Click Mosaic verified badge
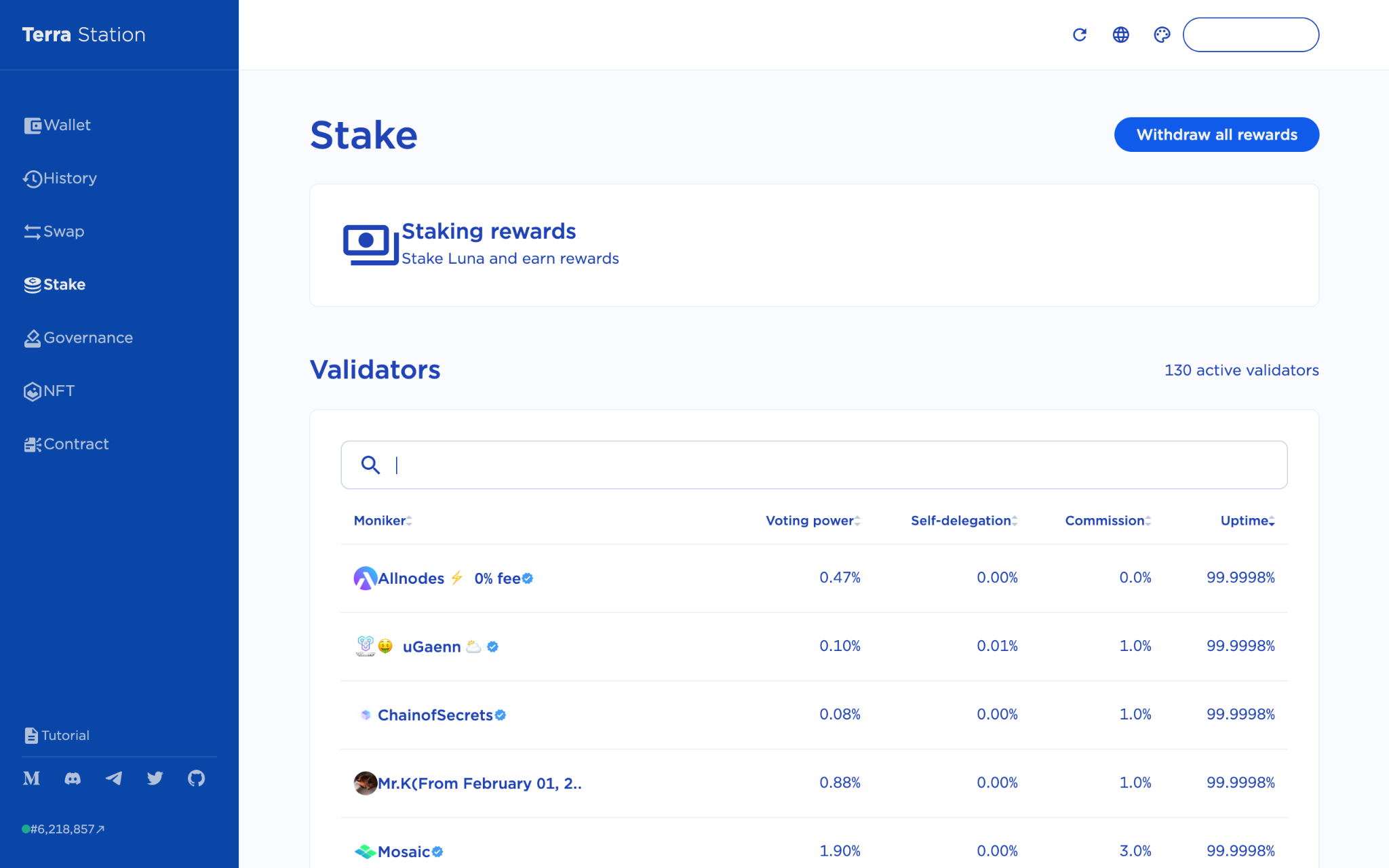 point(437,852)
